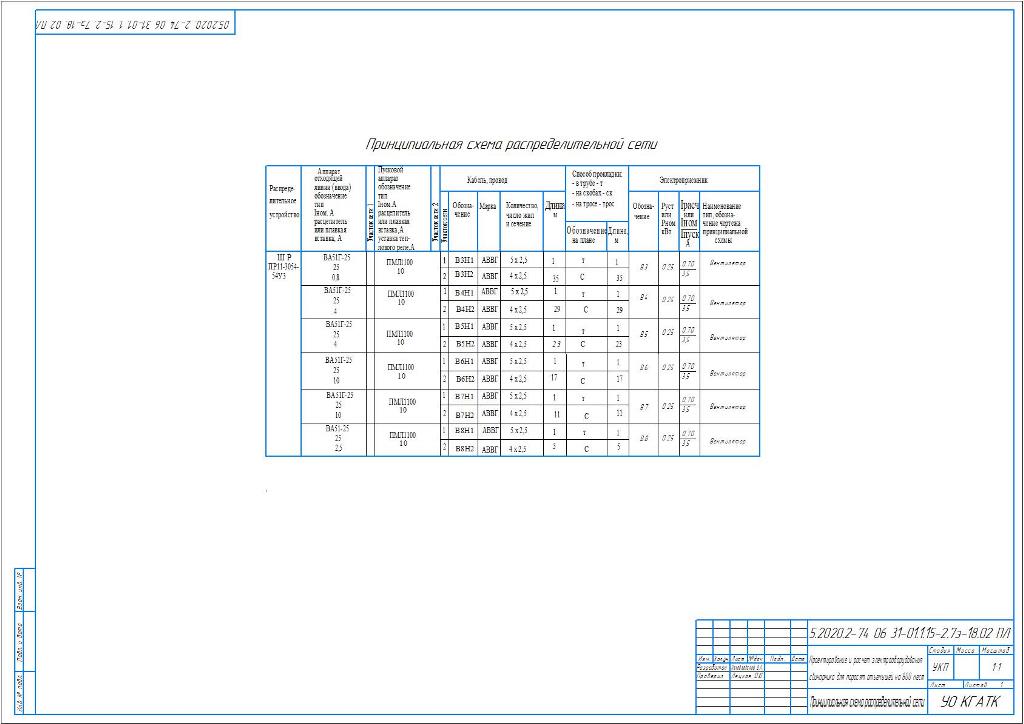
Task: Select cable designation В6Н1
Action: pyautogui.click(x=464, y=362)
